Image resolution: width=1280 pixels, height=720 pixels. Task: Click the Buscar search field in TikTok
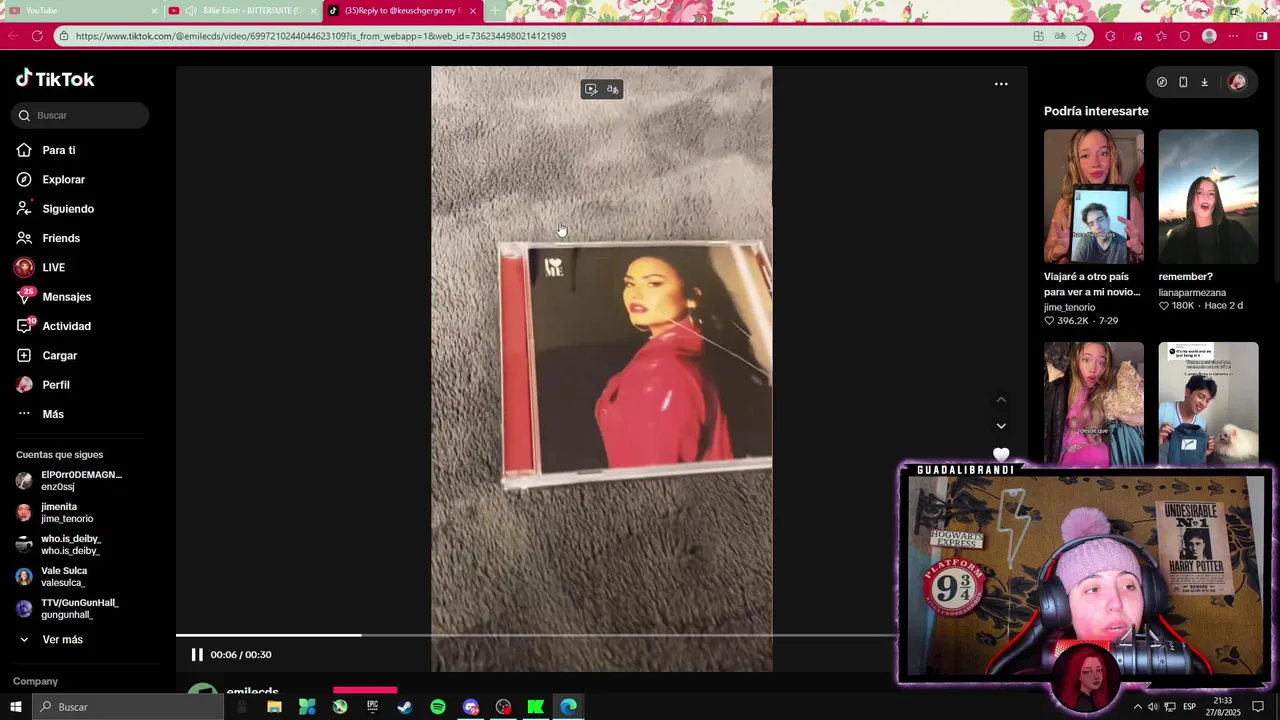[x=80, y=115]
